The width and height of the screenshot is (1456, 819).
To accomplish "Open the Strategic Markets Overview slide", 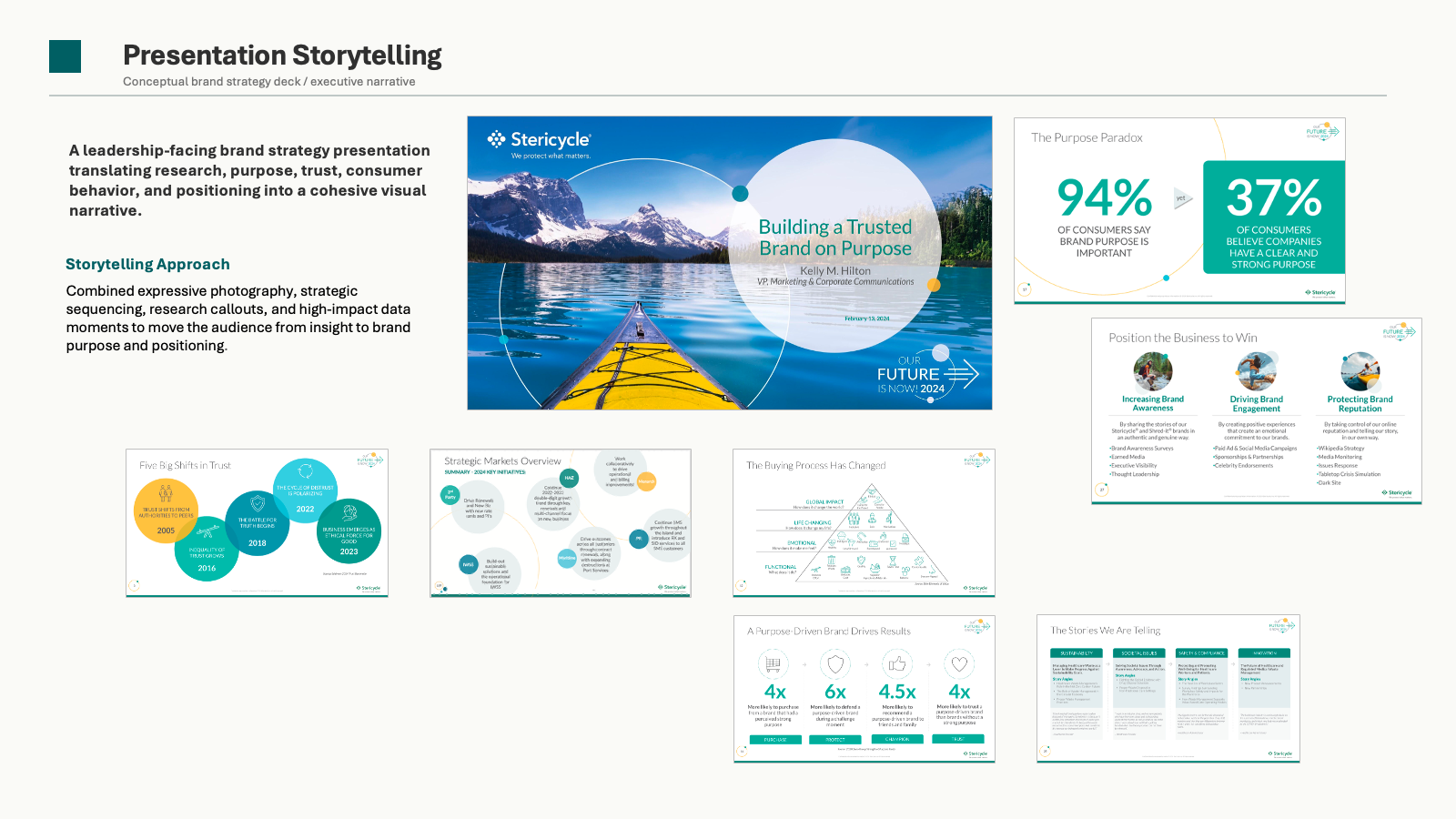I will point(561,523).
